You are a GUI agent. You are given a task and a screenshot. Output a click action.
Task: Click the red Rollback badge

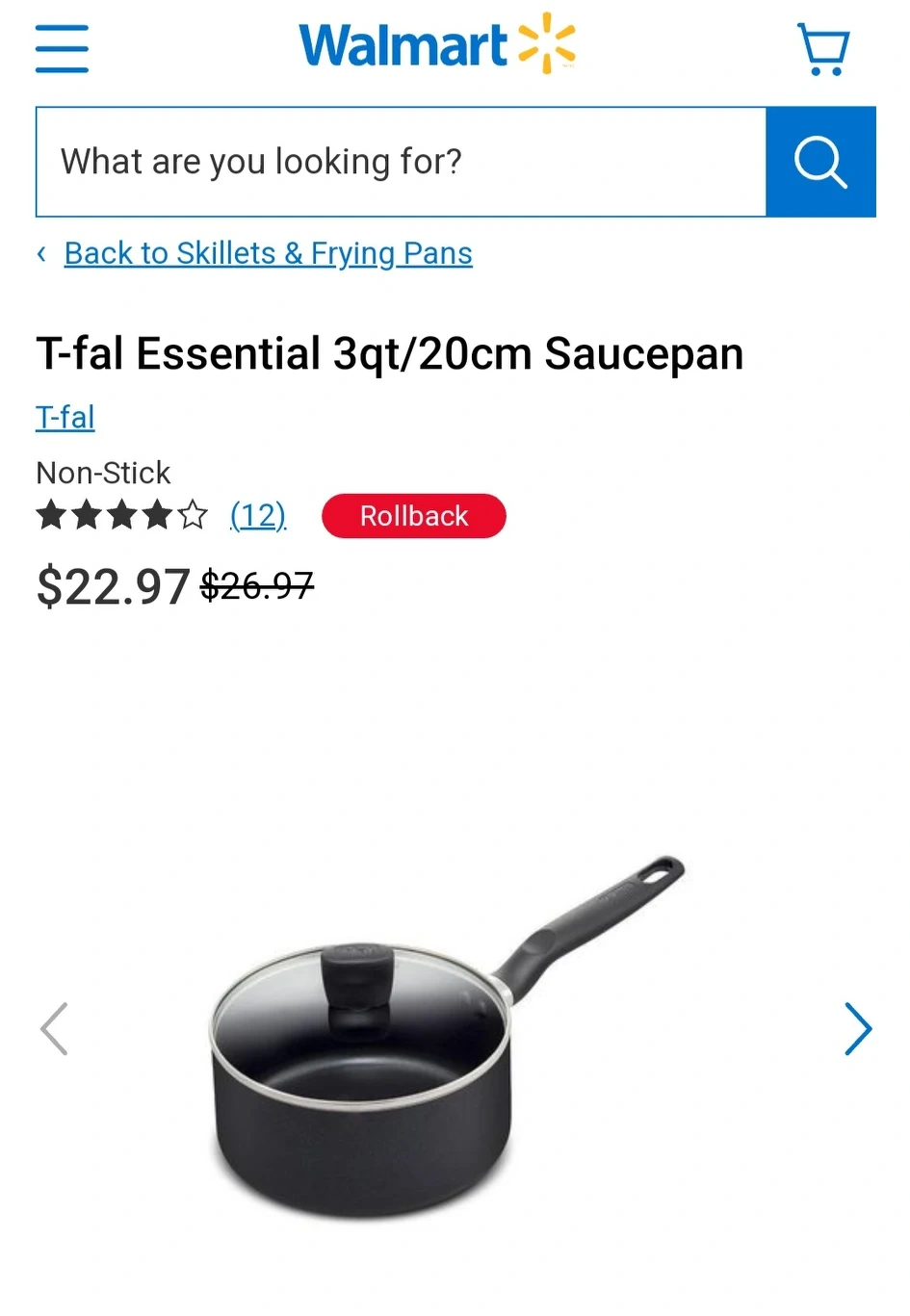pos(414,516)
